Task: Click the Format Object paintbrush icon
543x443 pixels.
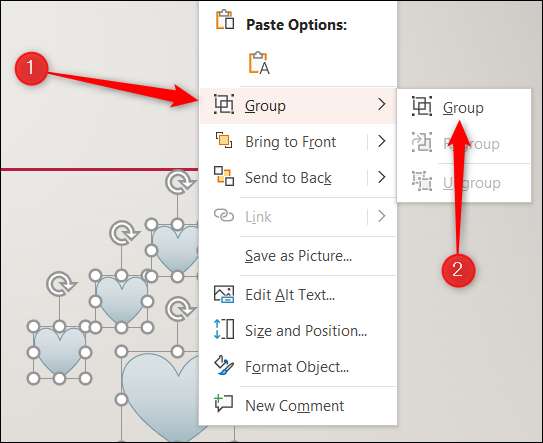Action: (x=224, y=365)
